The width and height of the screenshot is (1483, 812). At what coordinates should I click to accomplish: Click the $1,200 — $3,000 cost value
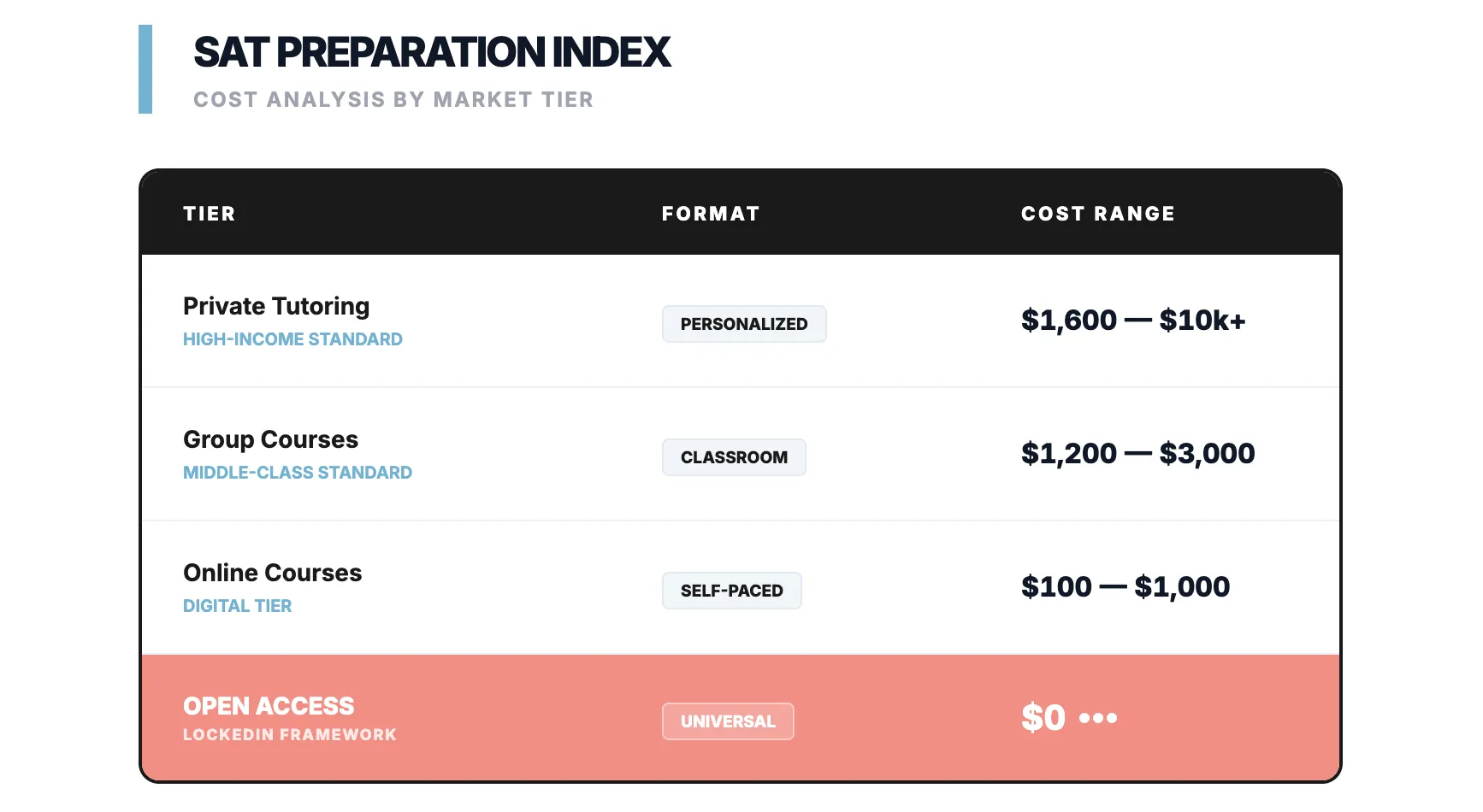[x=1137, y=454]
